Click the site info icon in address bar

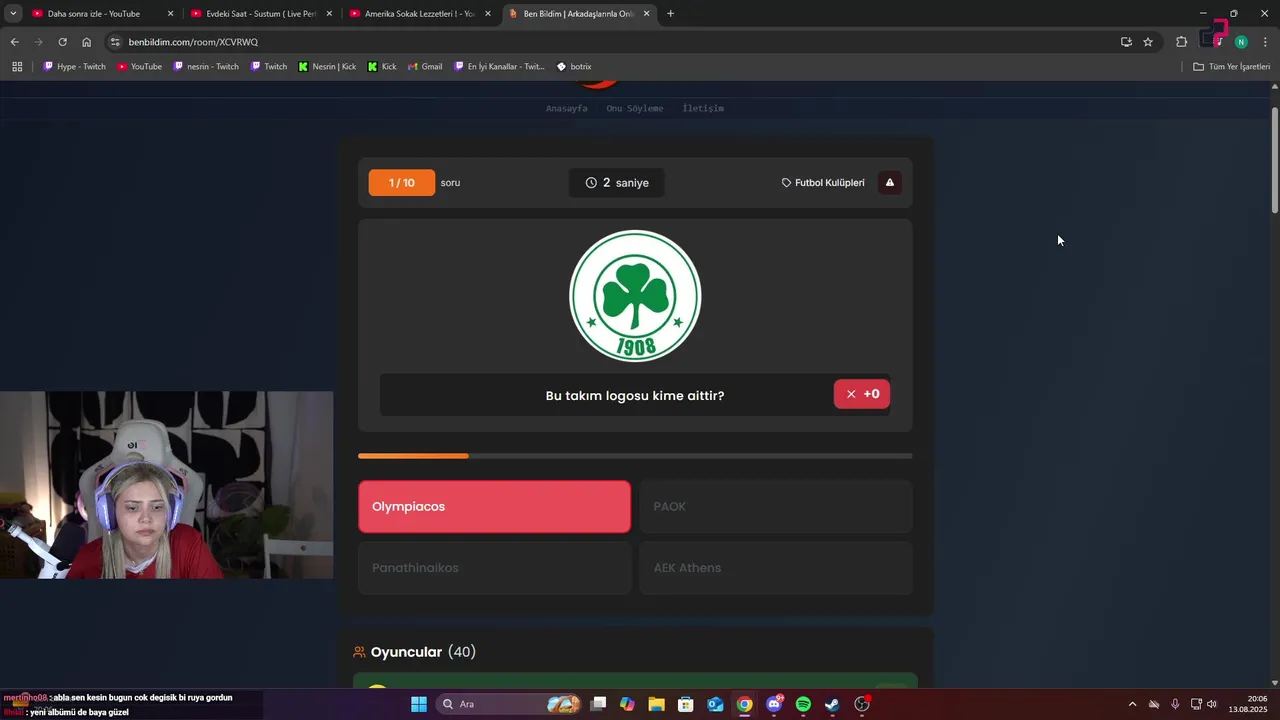pyautogui.click(x=115, y=42)
